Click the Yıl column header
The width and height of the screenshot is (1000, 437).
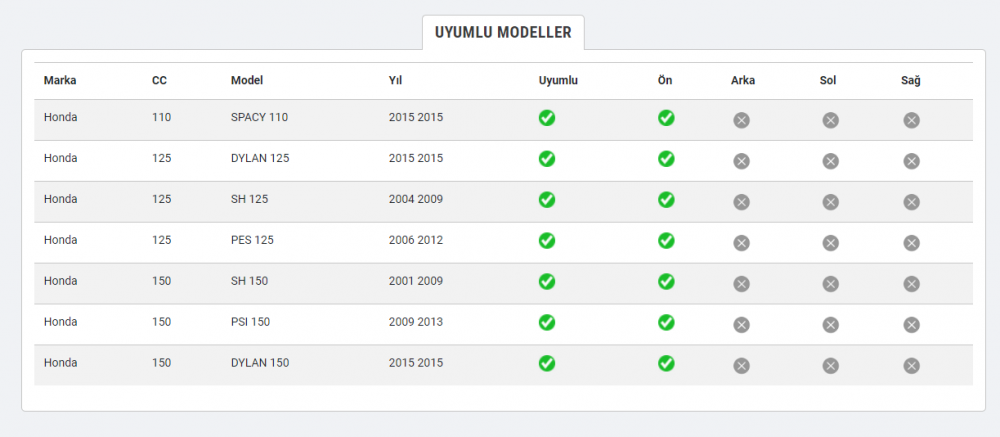pyautogui.click(x=395, y=80)
